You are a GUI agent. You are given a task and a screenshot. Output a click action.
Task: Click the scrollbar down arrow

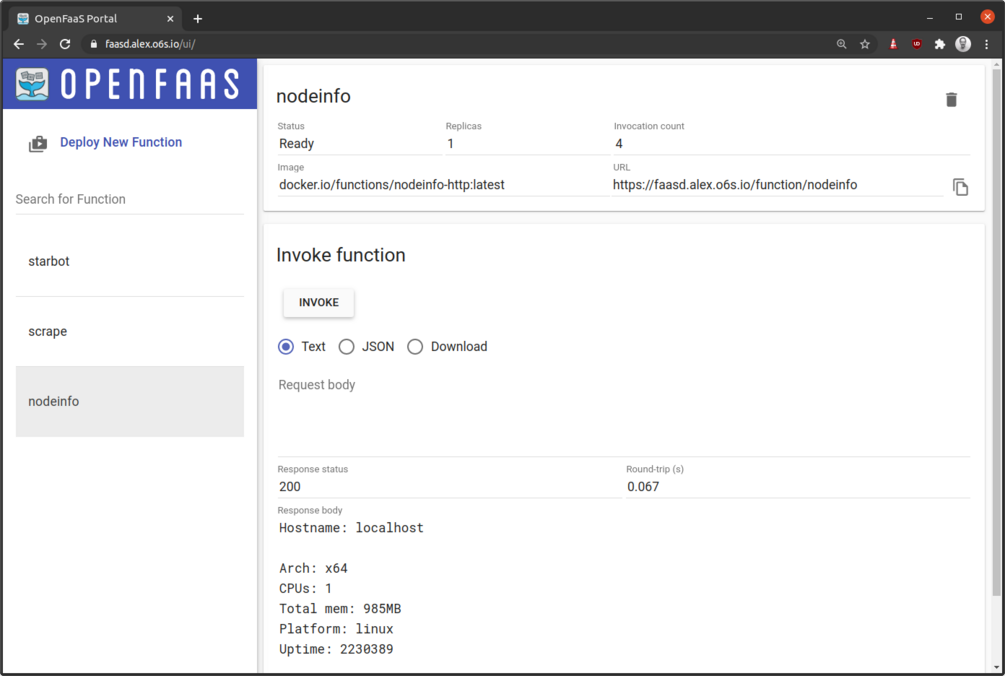997,668
